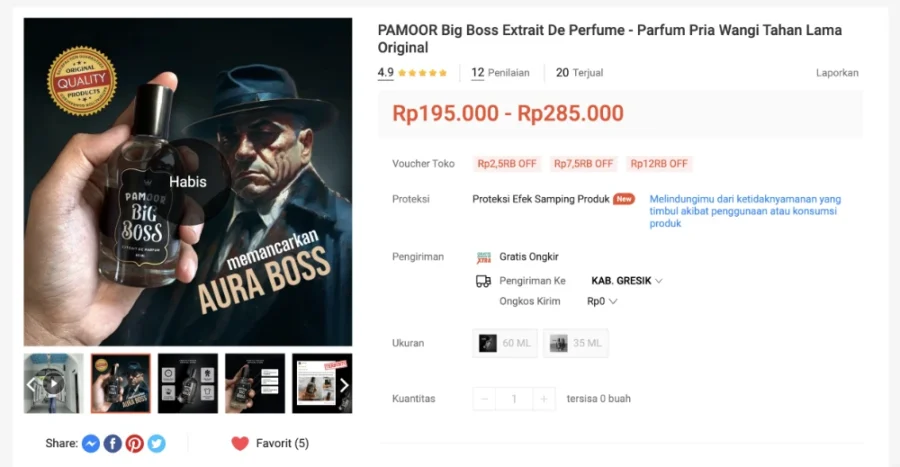Decrease quantity with minus button
The height and width of the screenshot is (467, 900).
484,399
